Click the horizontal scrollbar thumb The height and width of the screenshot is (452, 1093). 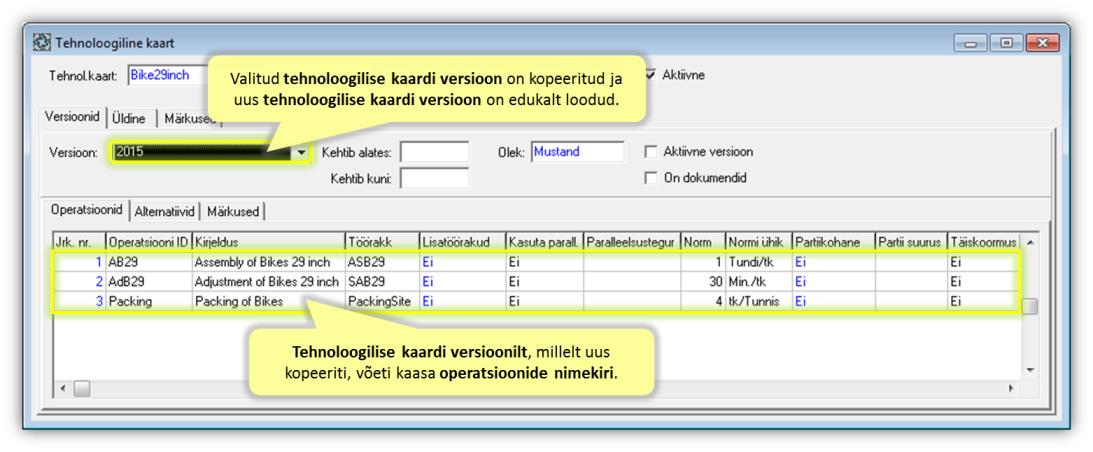(82, 388)
